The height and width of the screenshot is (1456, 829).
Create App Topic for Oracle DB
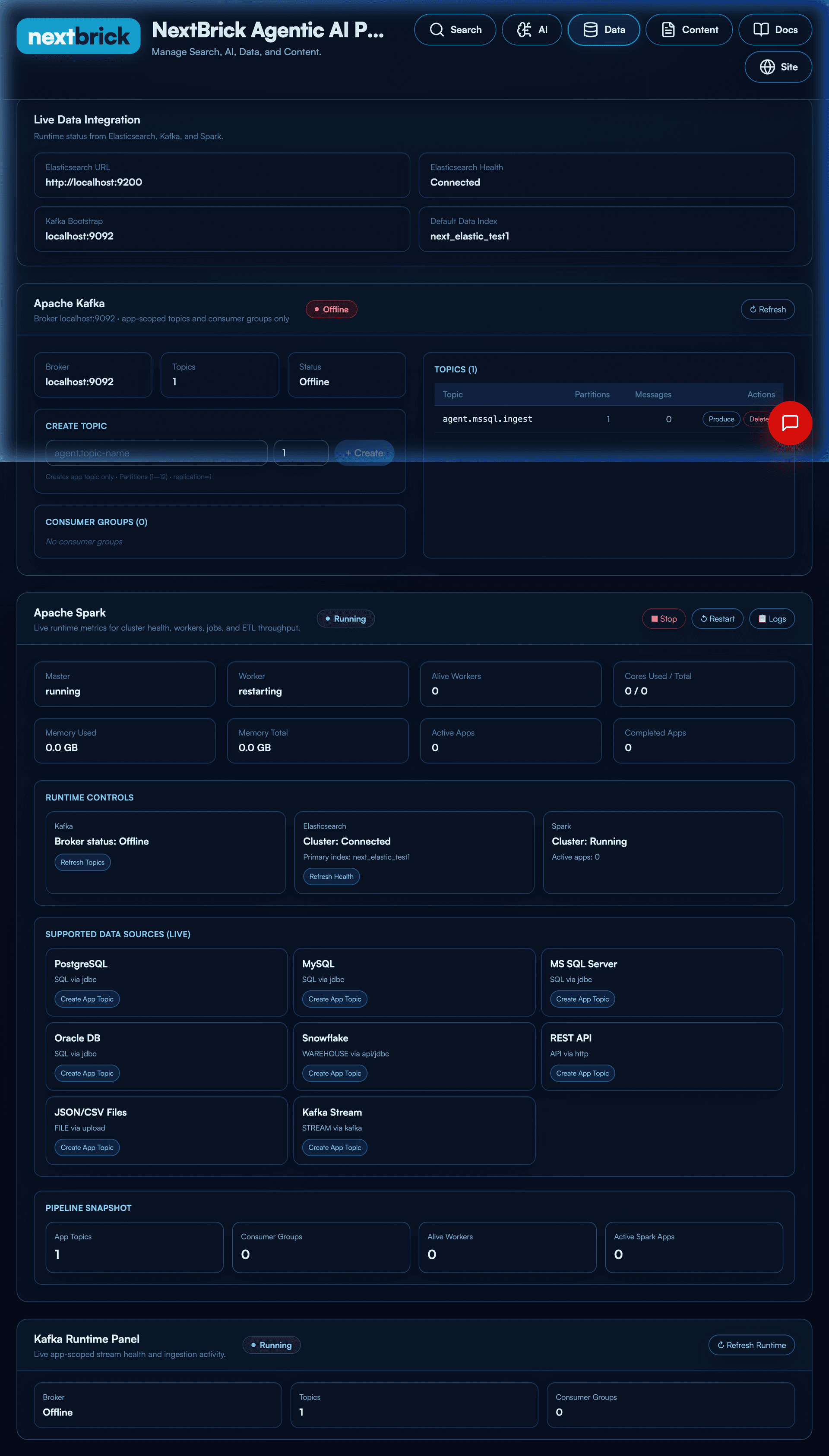[x=87, y=1074]
